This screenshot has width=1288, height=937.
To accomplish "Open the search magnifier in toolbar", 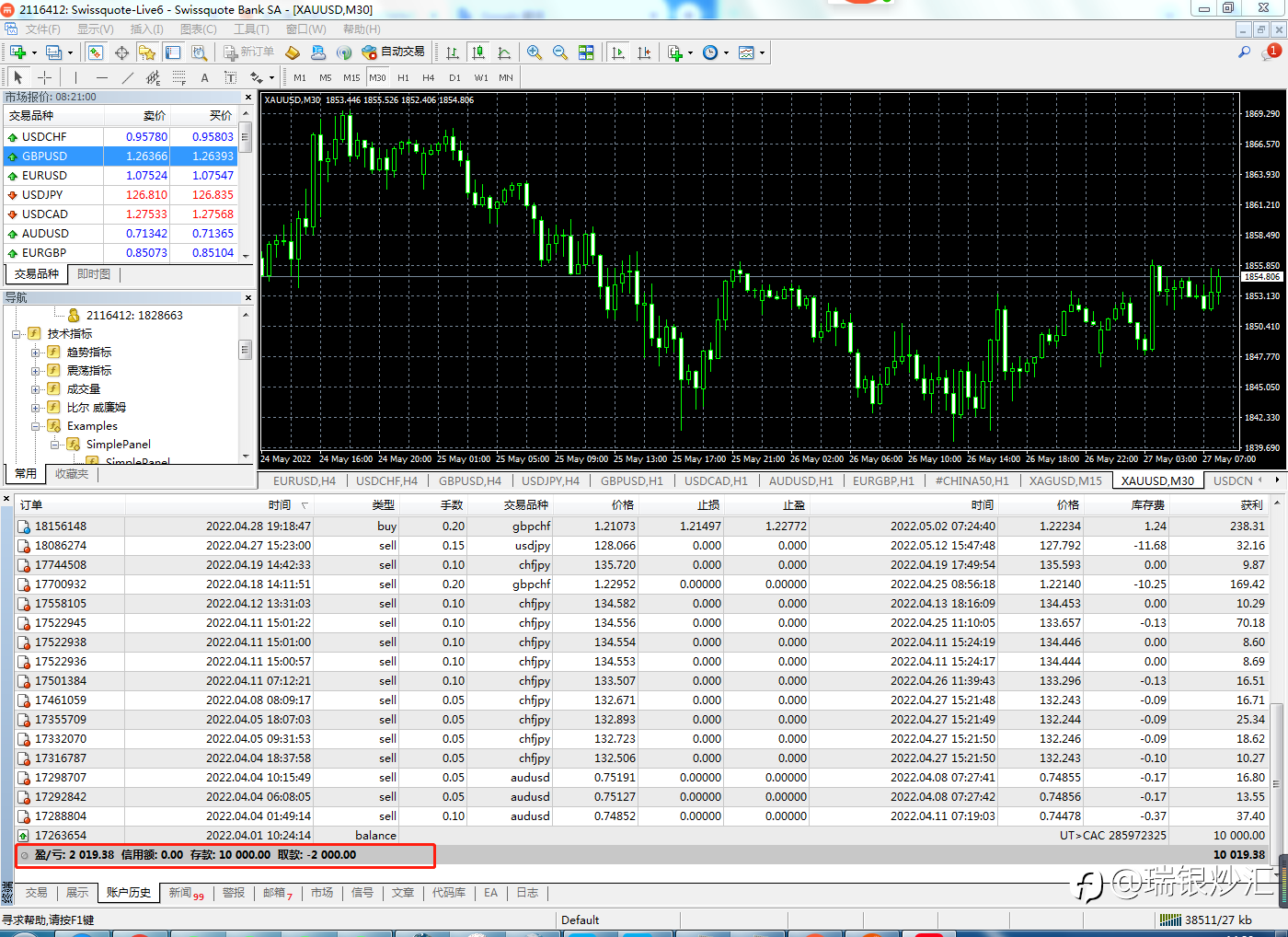I will point(1244,52).
